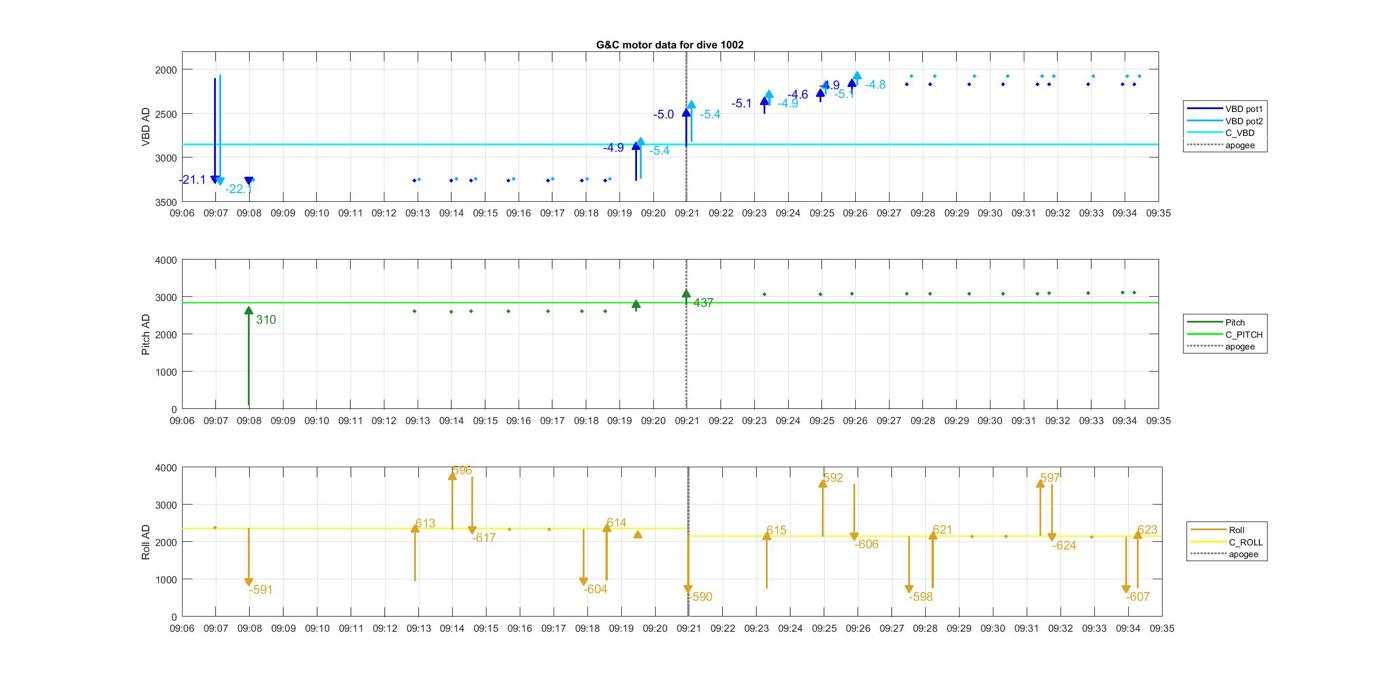Click the "Roll AD" y-axis label

(x=145, y=542)
